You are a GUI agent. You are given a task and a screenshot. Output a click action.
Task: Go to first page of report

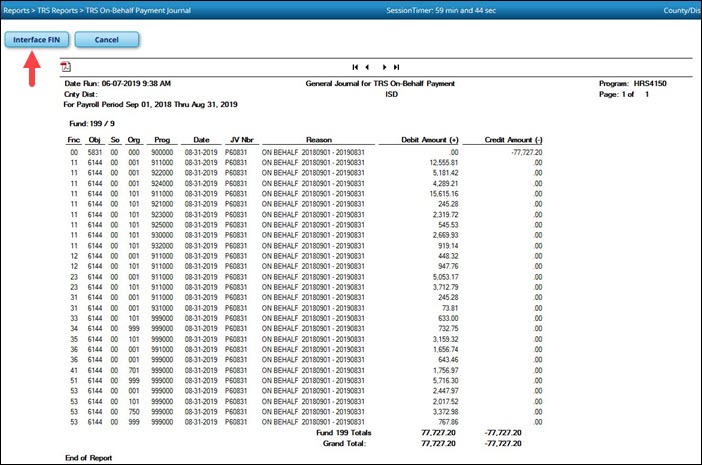tap(354, 66)
